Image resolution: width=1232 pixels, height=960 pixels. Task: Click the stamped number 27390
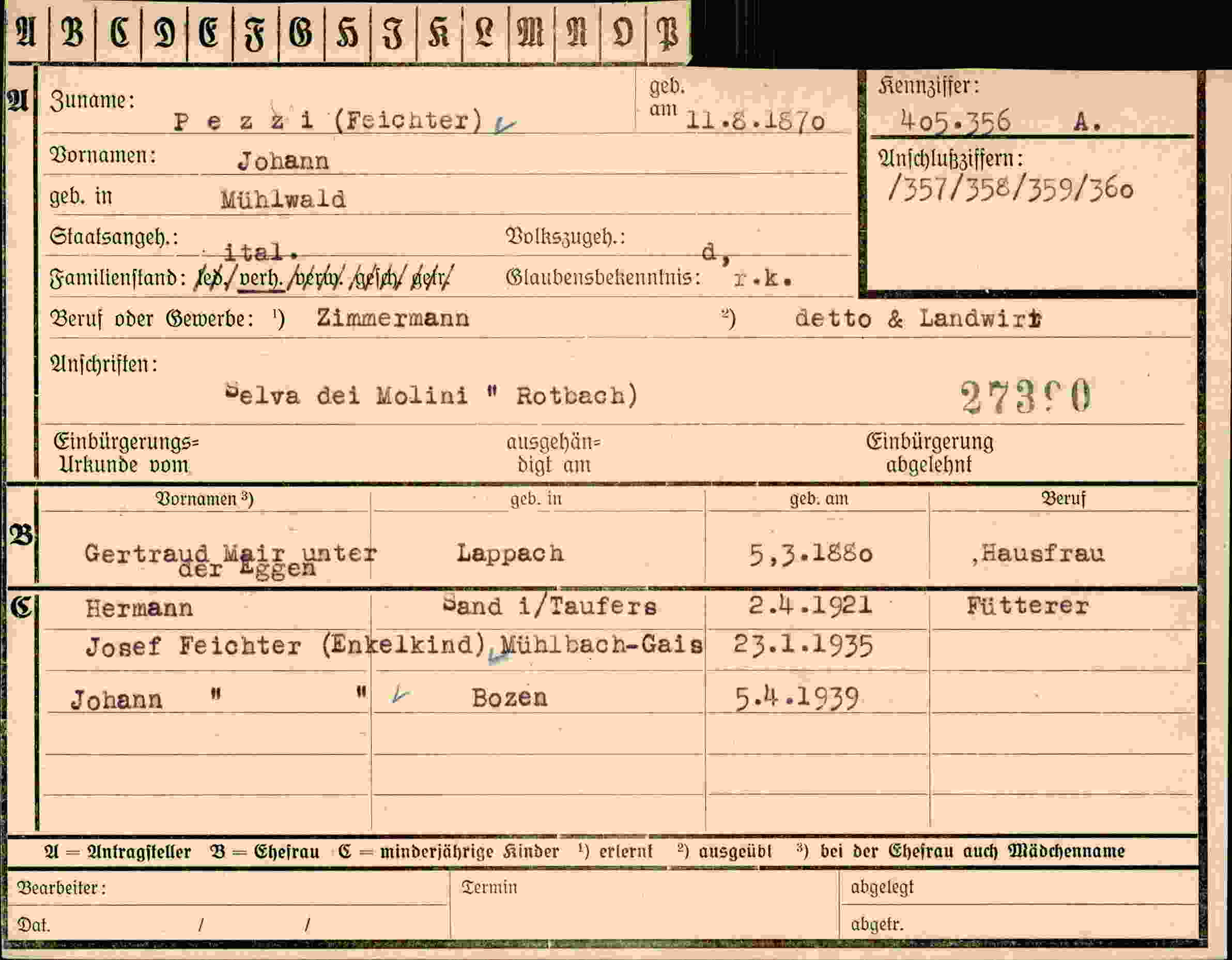(1026, 397)
